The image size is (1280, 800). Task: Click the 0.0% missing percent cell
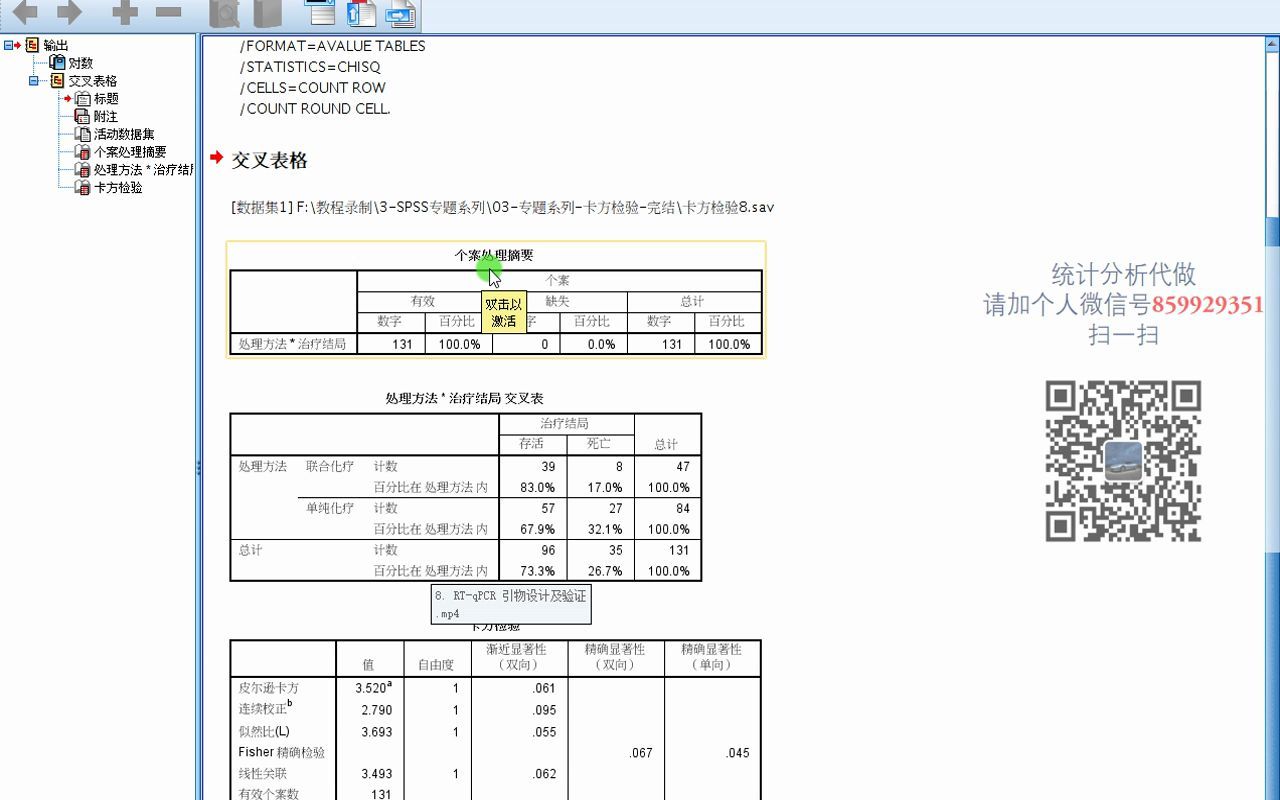point(594,344)
